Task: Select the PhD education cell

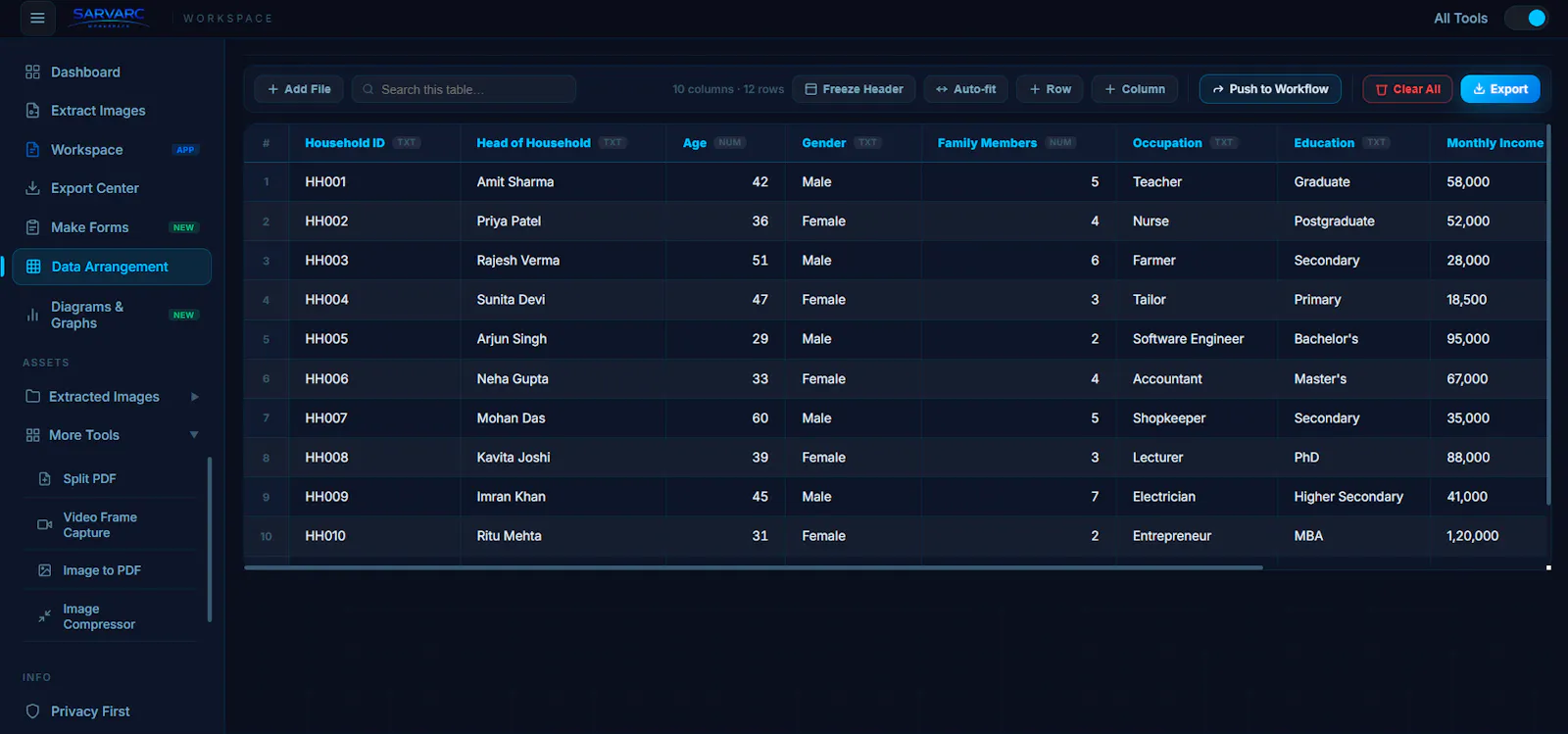Action: [1353, 458]
